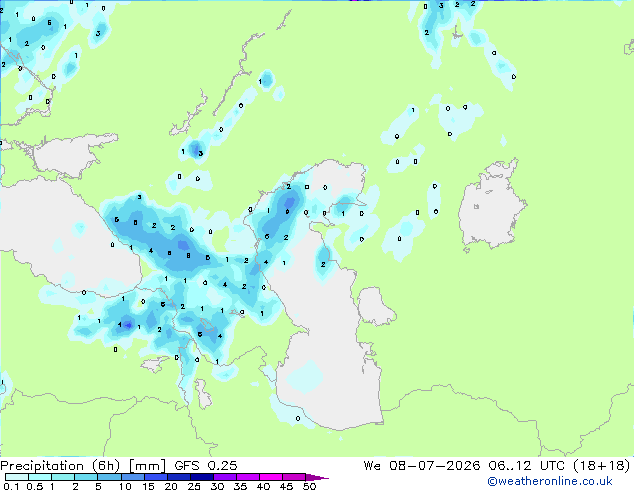Click the legend swatch between 10 and 15
This screenshot has width=634, height=490.
[133, 477]
